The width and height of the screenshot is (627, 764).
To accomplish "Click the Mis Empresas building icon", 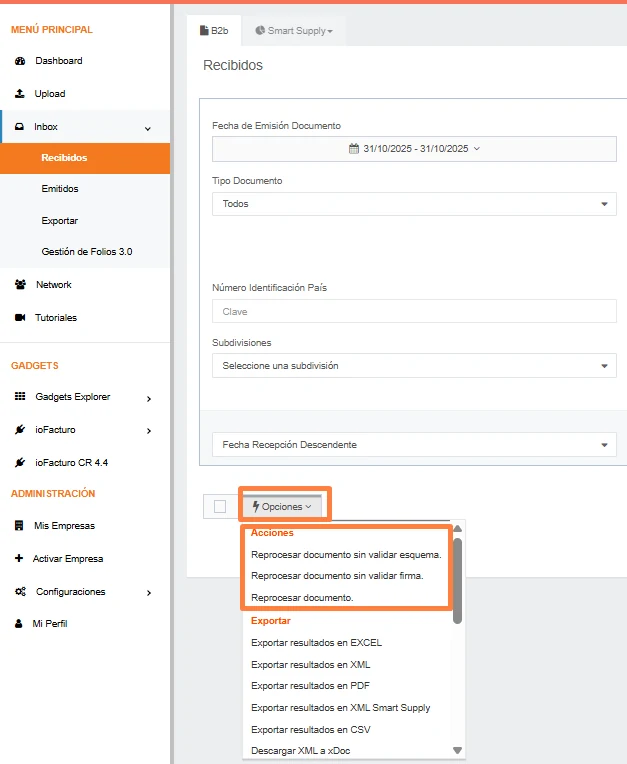I will point(19,525).
